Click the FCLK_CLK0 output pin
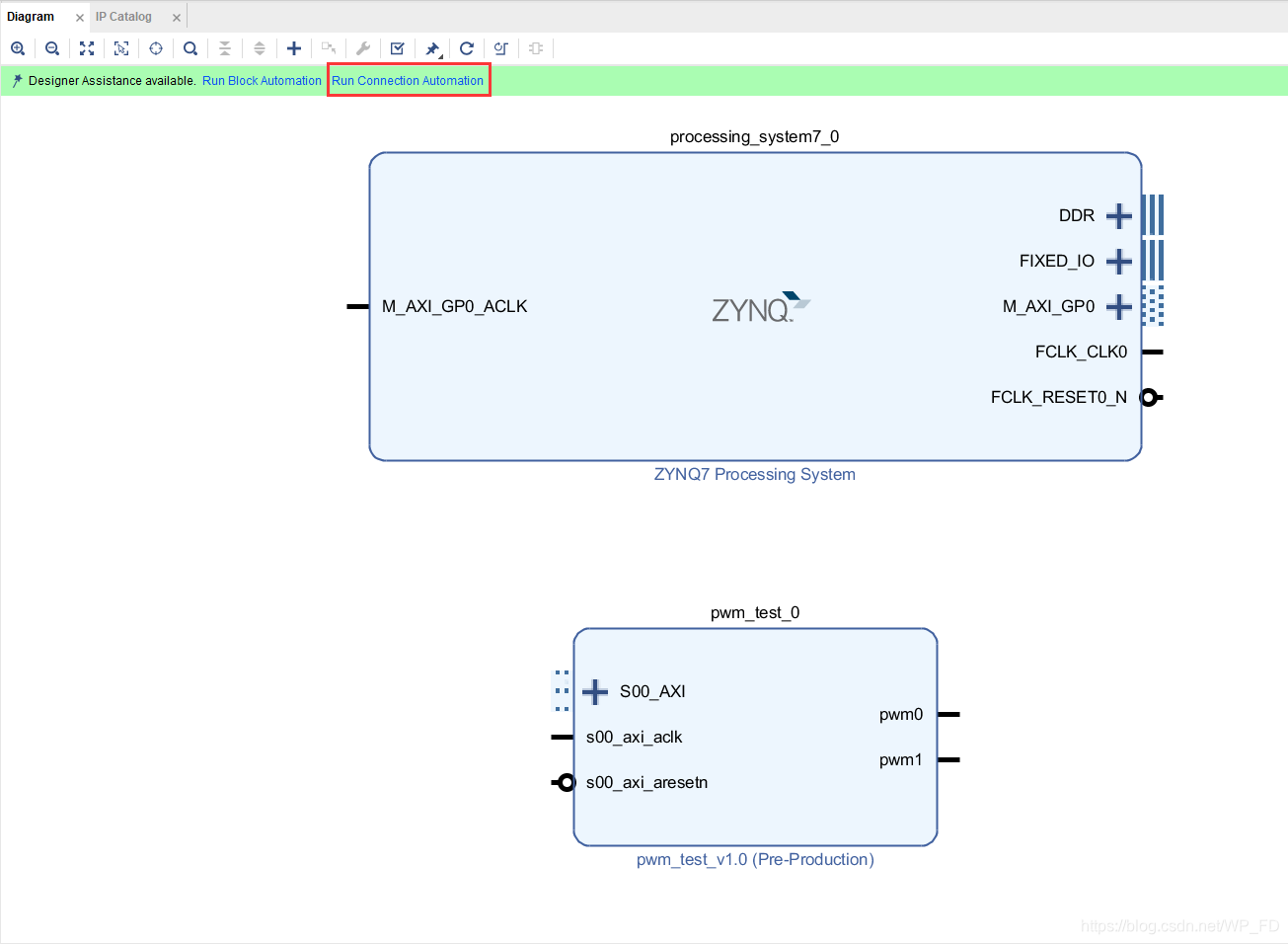The width and height of the screenshot is (1288, 944). [1153, 352]
